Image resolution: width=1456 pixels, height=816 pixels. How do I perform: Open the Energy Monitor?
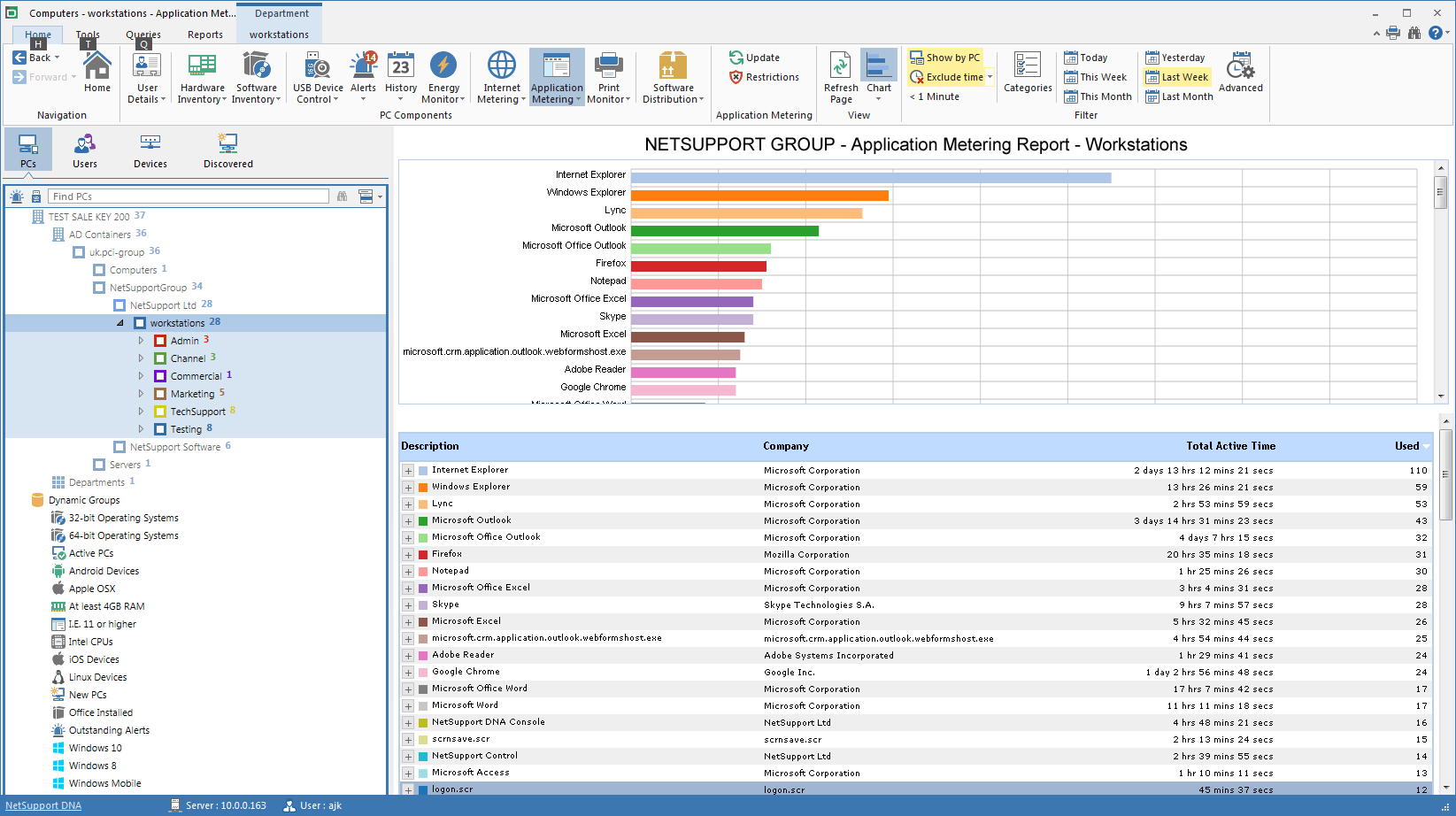[443, 76]
